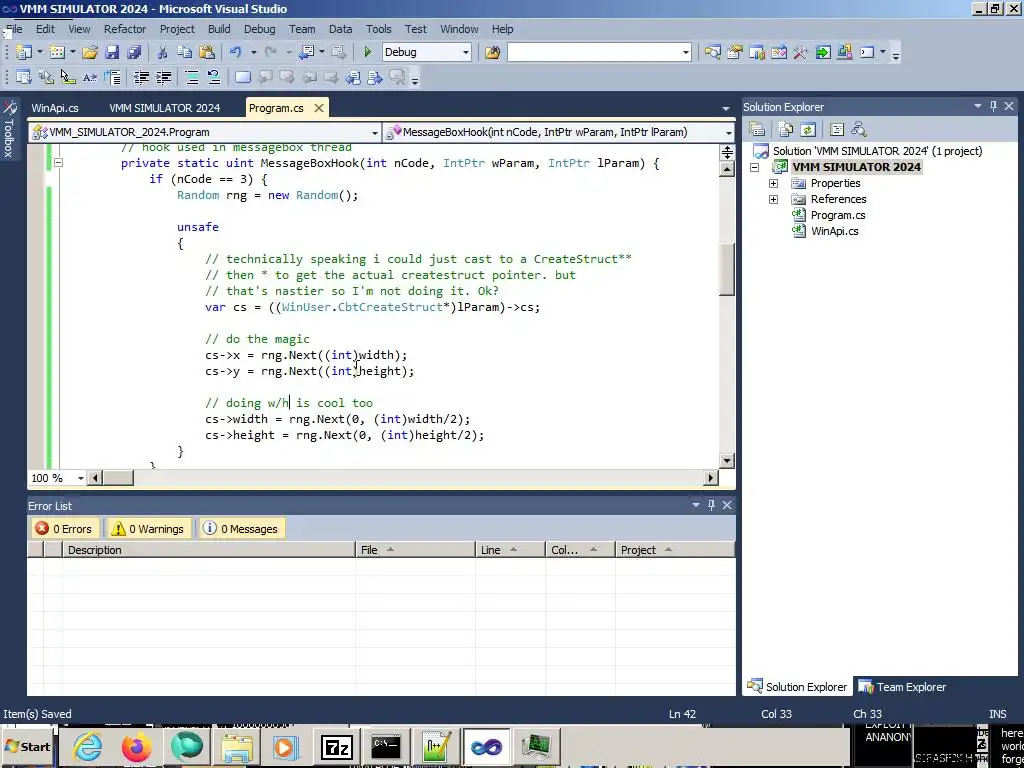Screen dimensions: 1024x768
Task: Toggle the 0 Warnings filter
Action: (x=148, y=529)
